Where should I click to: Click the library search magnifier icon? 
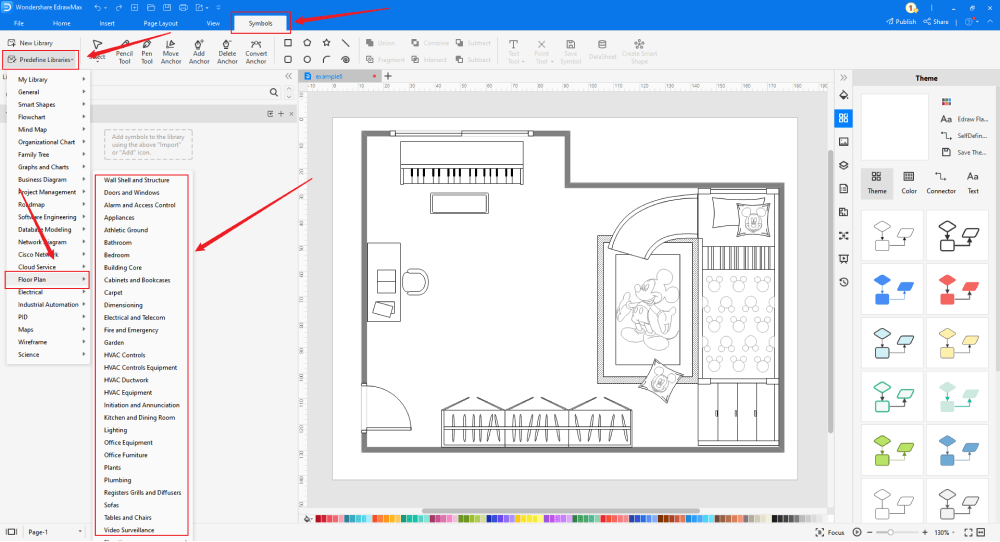pos(274,92)
